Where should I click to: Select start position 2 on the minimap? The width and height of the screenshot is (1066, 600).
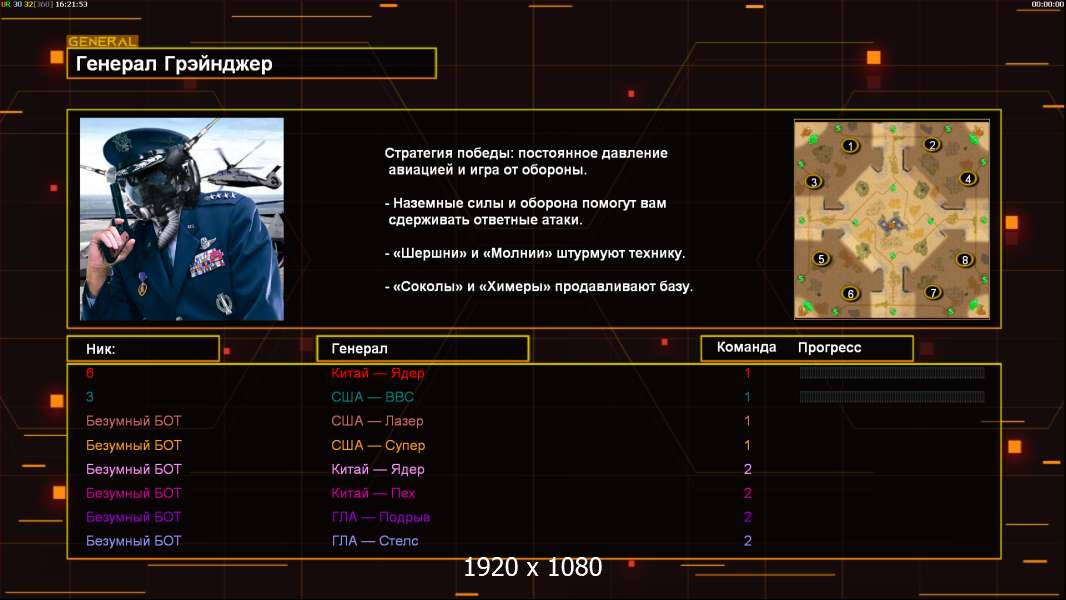tap(932, 144)
